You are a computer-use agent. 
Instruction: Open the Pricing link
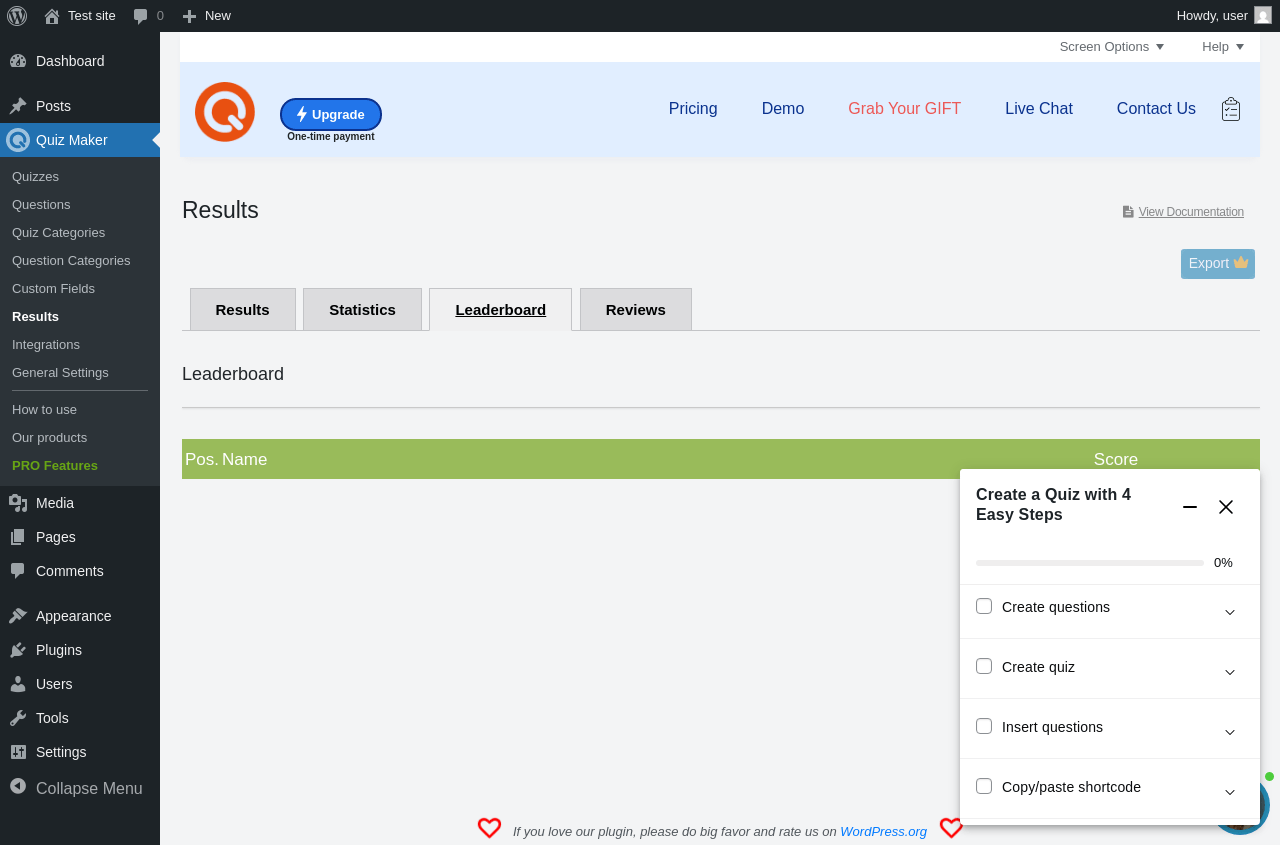pos(693,109)
